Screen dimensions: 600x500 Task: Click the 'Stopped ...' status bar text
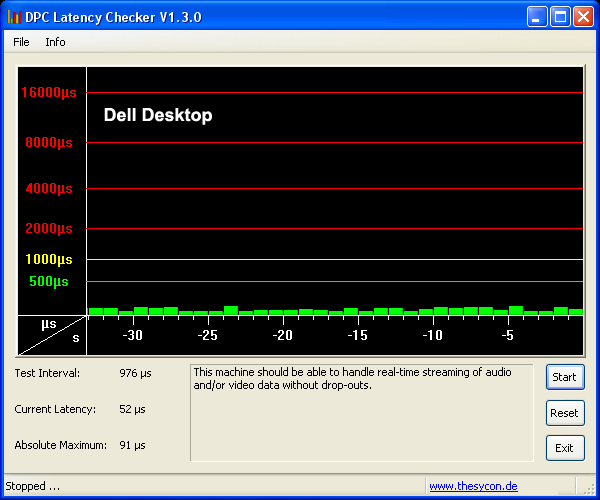33,486
